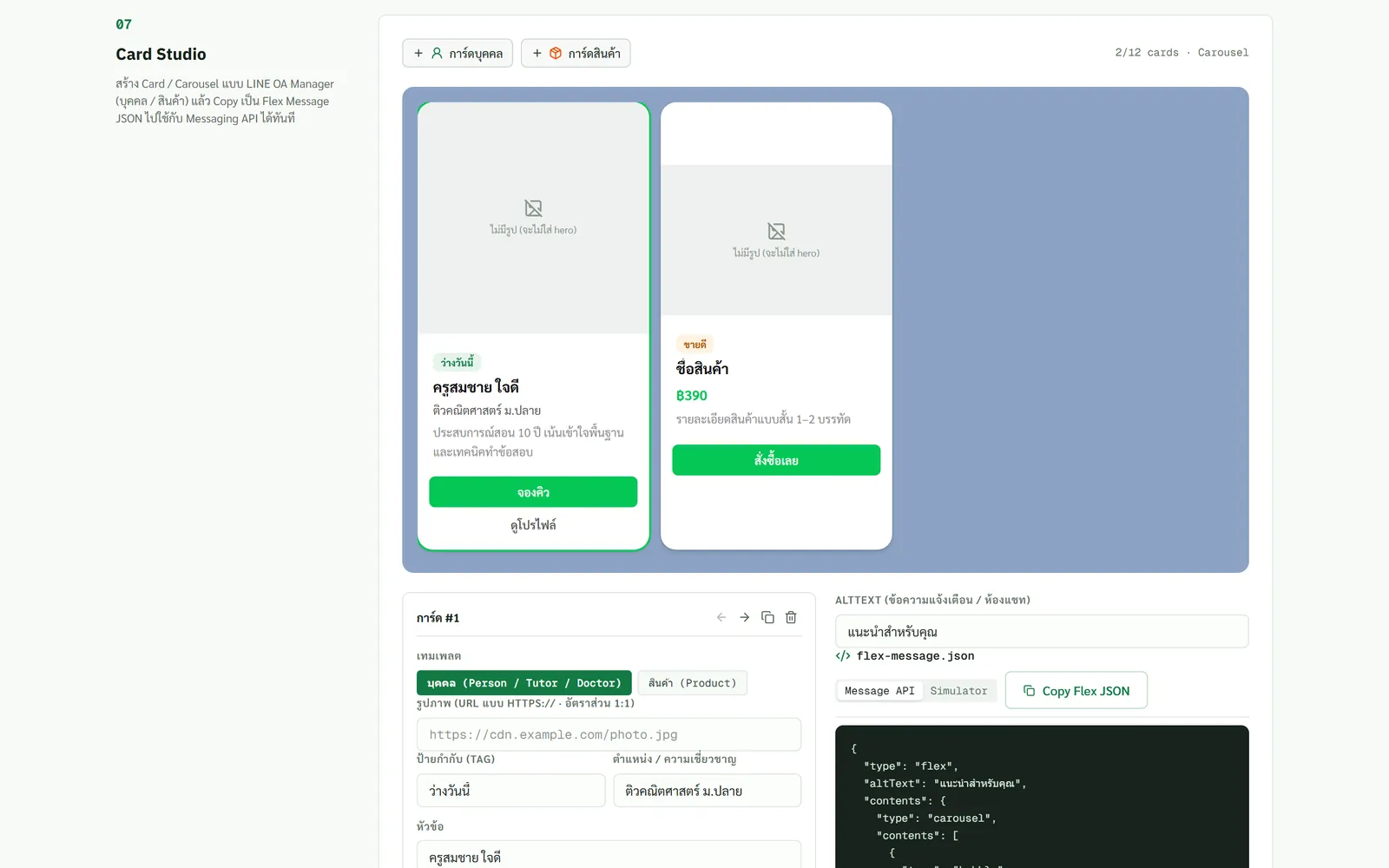Click the no-image icon in person card preview
Image resolution: width=1389 pixels, height=868 pixels.
(x=533, y=208)
